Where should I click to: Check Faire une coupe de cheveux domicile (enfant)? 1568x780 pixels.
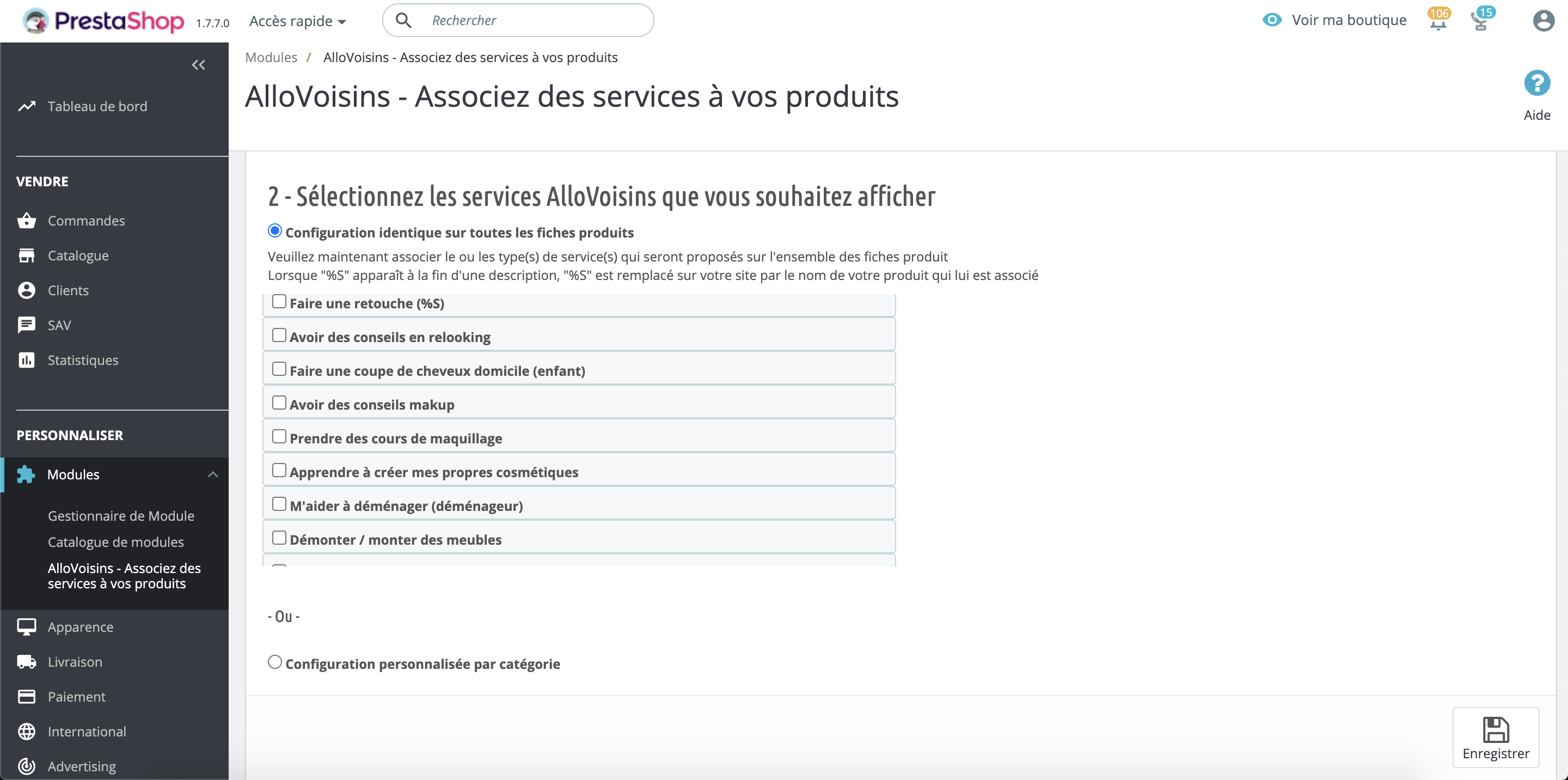coord(279,369)
